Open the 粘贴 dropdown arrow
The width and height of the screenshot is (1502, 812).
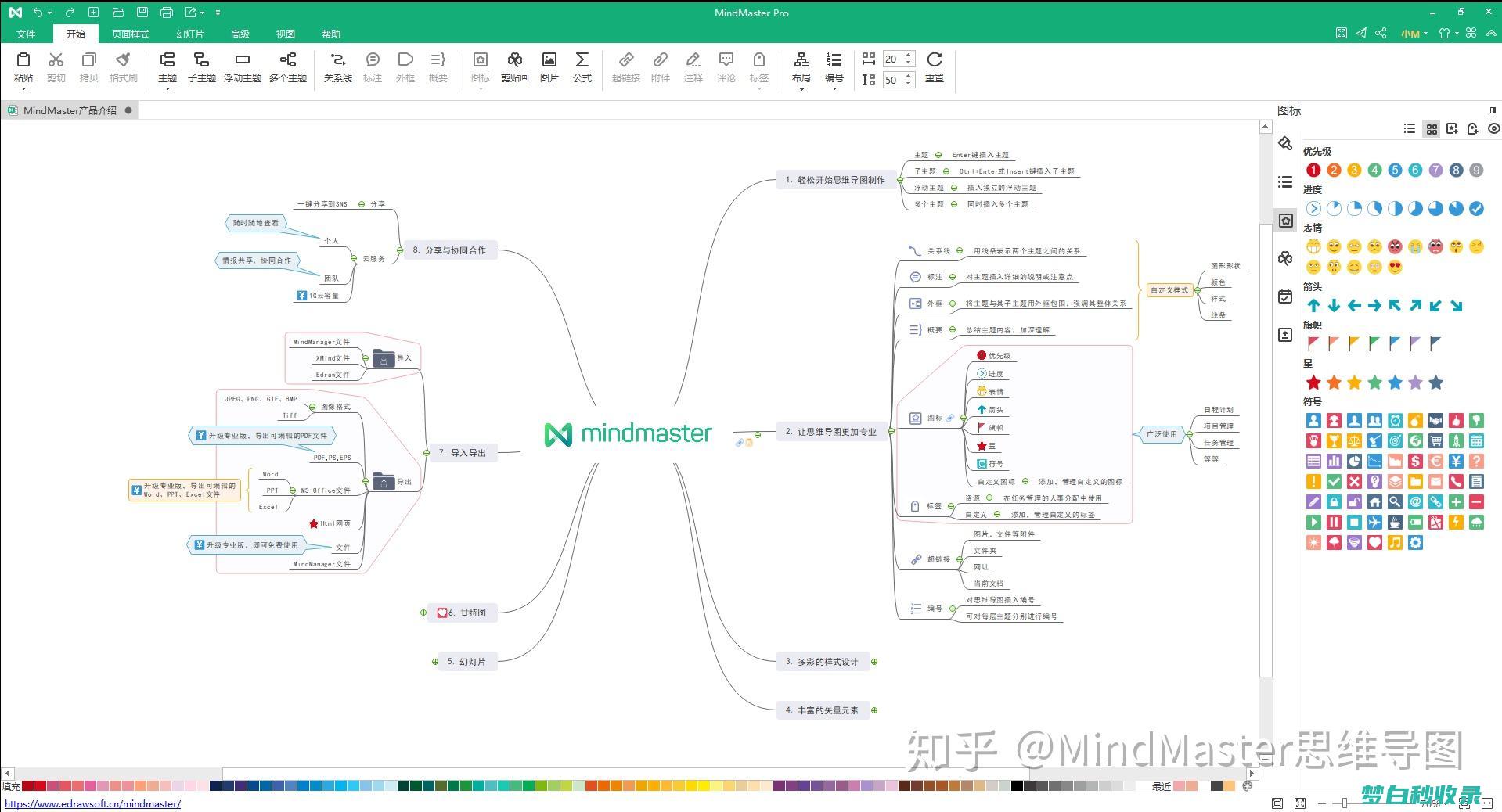point(23,88)
